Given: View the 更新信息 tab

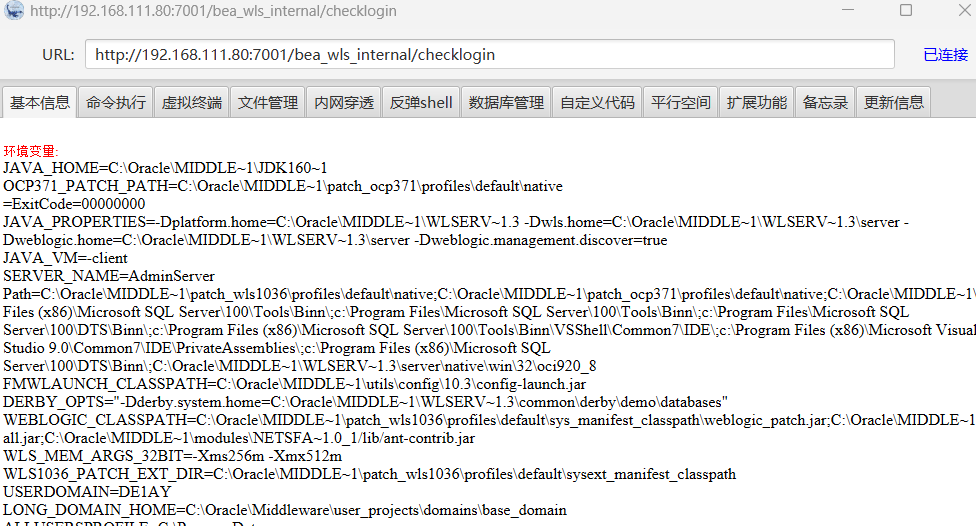Looking at the screenshot, I should click(x=894, y=102).
